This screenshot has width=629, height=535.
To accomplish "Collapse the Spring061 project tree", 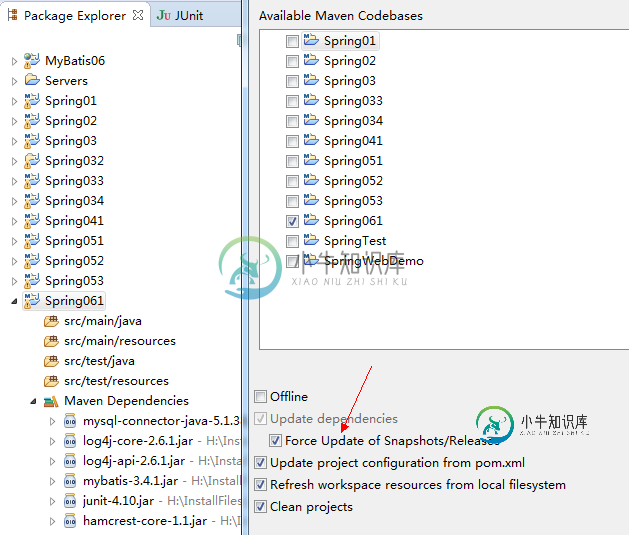I will pyautogui.click(x=14, y=301).
